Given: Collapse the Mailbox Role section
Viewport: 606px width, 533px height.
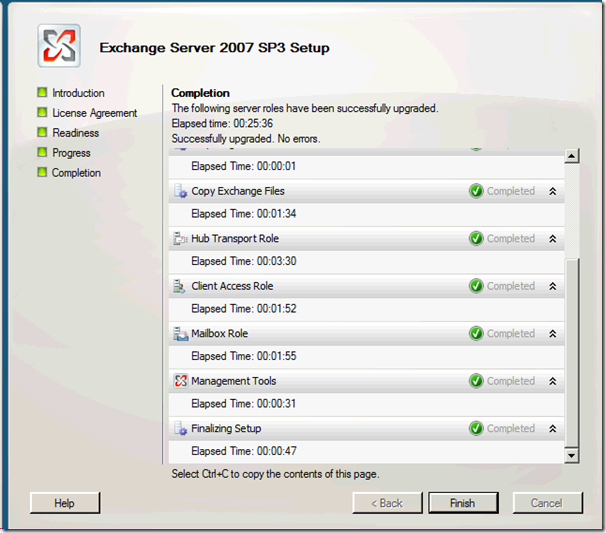Looking at the screenshot, I should [x=553, y=334].
